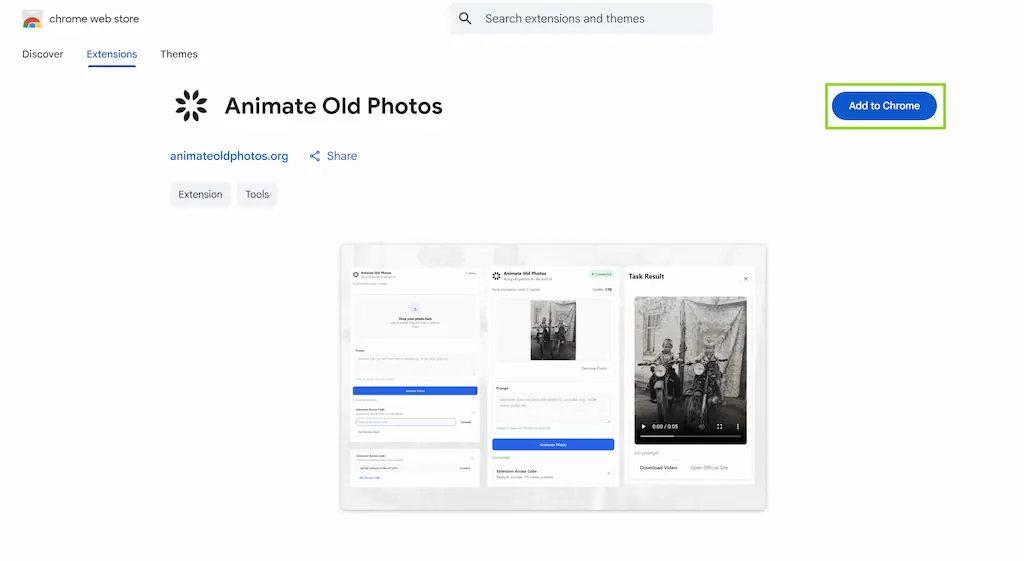Screen dimensions: 1024x561
Task: Close the Task Result panel with the X
Action: [x=745, y=279]
